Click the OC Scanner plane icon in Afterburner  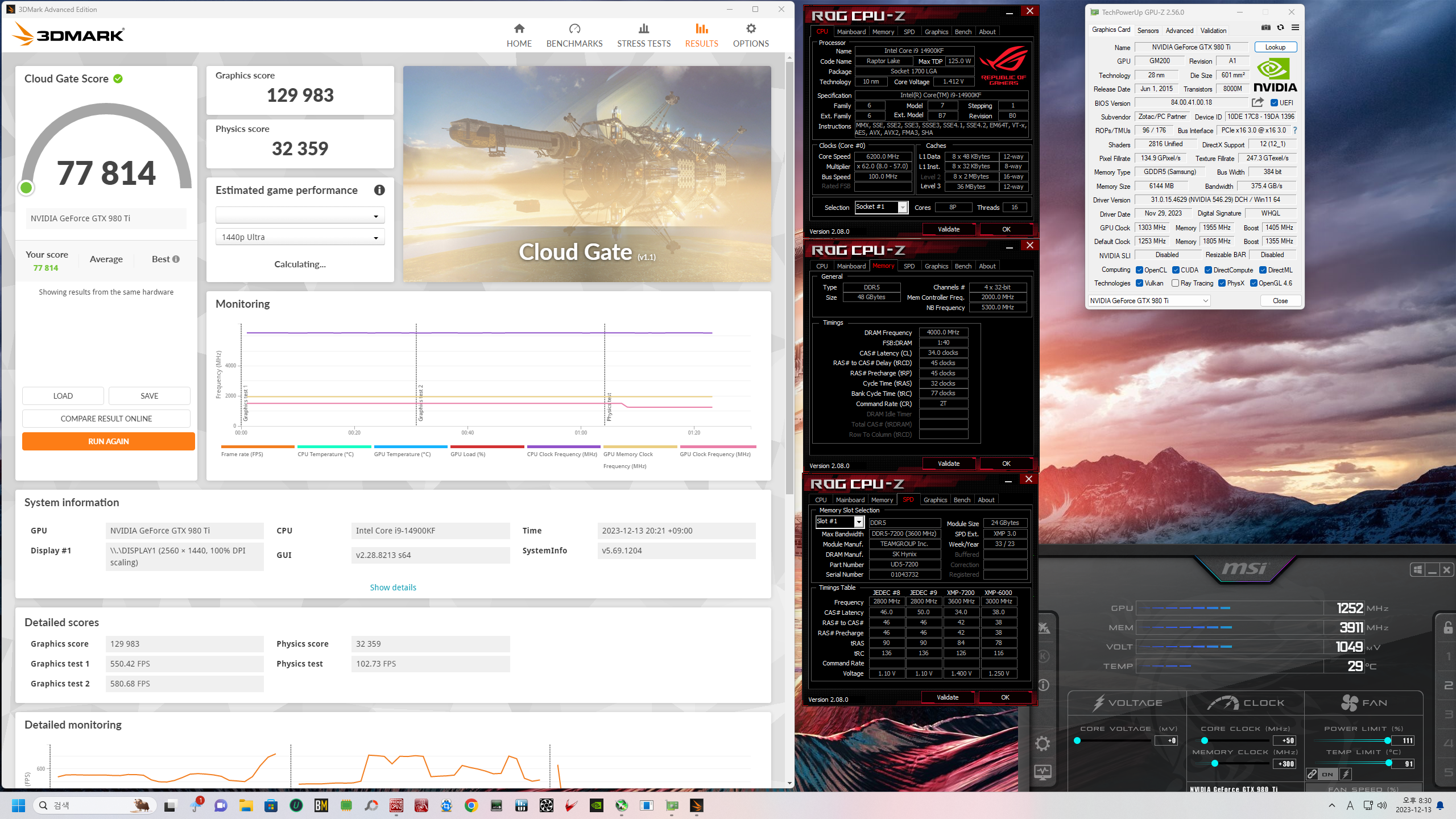(x=1043, y=628)
